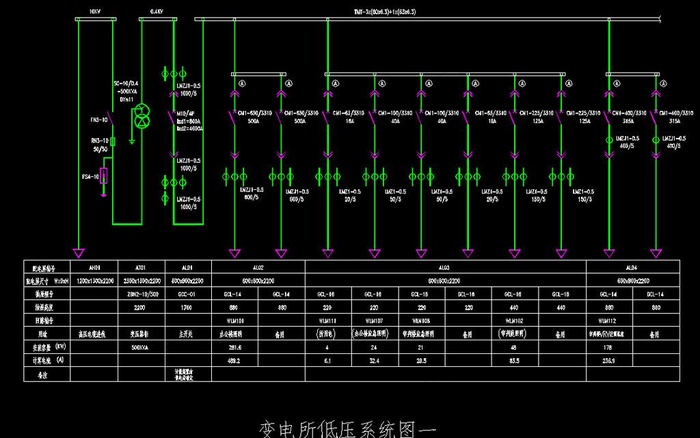700x438 pixels.
Task: Select the 1200x1300x2200 dimension cell
Action: pos(94,281)
